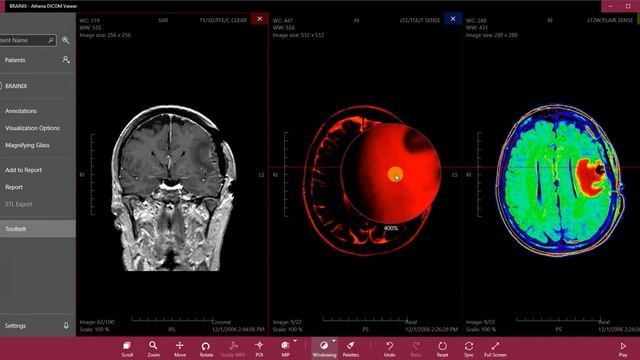
Task: Undo the last action
Action: tap(389, 349)
